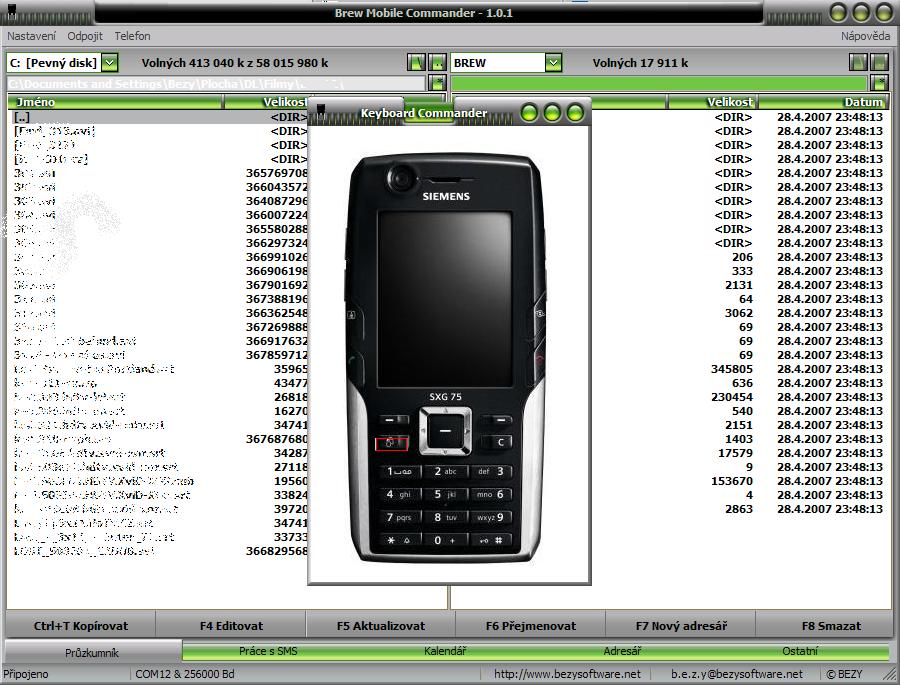The width and height of the screenshot is (900, 685).
Task: Click the left arrow on the phone's navigation pad
Action: (x=425, y=431)
